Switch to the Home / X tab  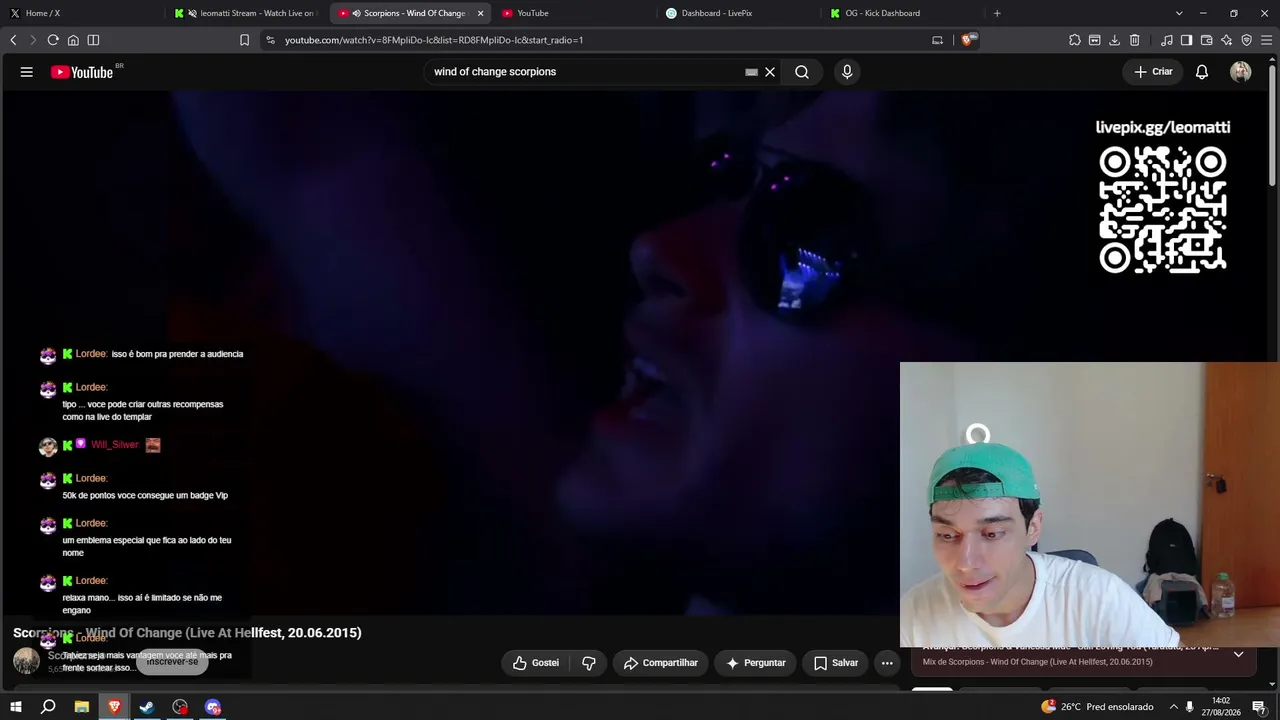83,13
